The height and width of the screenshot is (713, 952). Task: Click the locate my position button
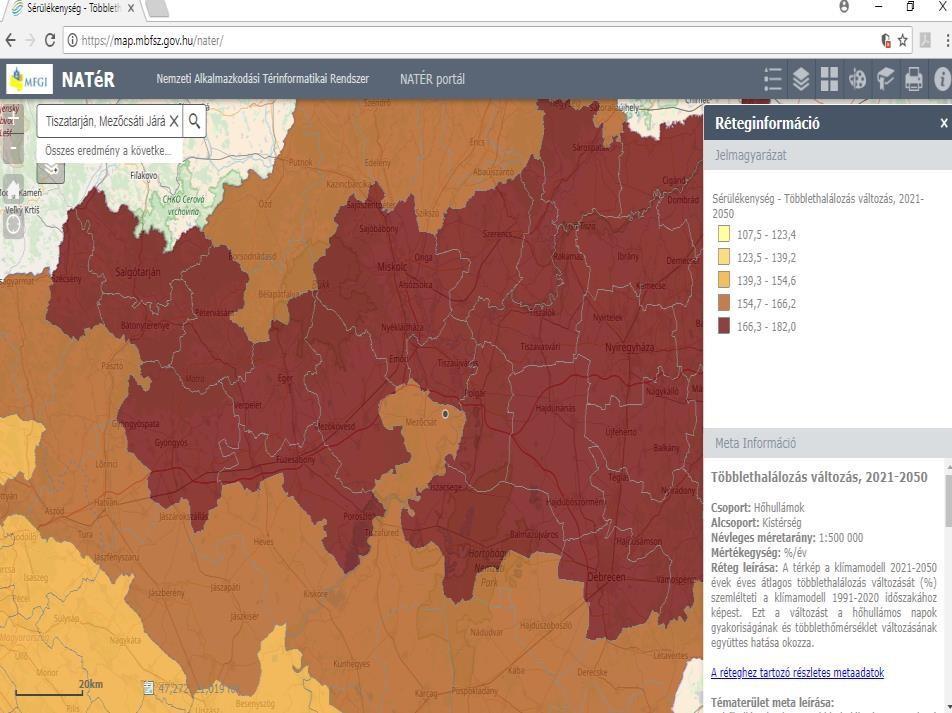click(x=13, y=225)
